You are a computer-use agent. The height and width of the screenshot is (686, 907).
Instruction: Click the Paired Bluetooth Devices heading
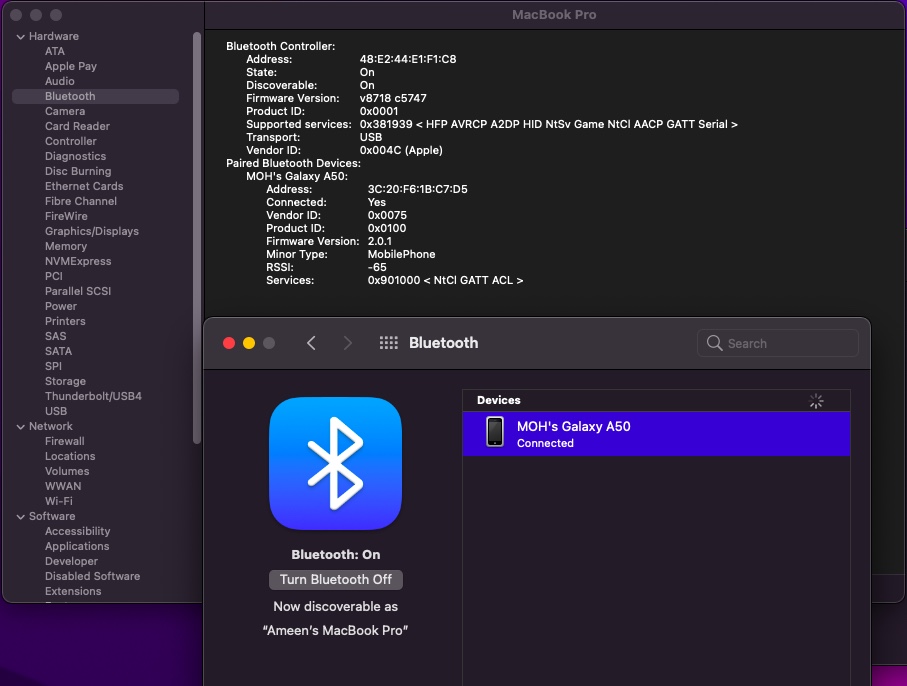pos(293,164)
